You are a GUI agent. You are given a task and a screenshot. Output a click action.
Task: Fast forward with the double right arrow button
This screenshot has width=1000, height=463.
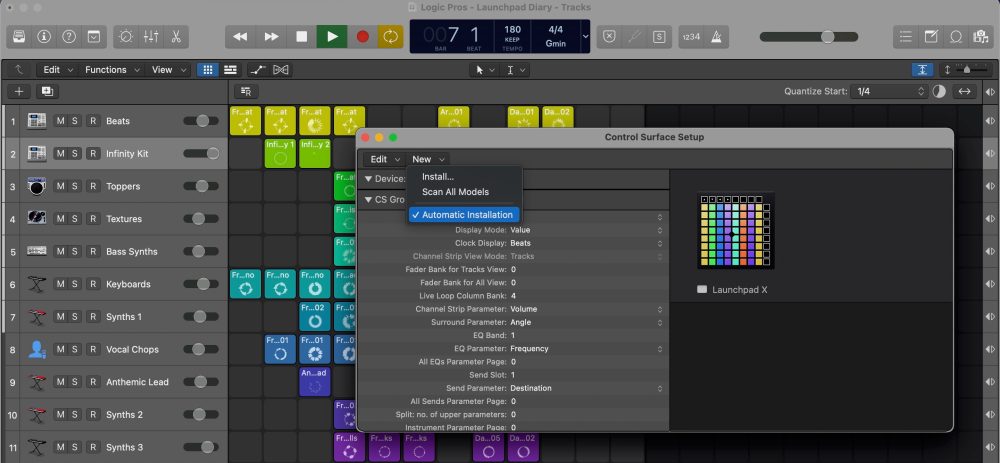coord(271,37)
